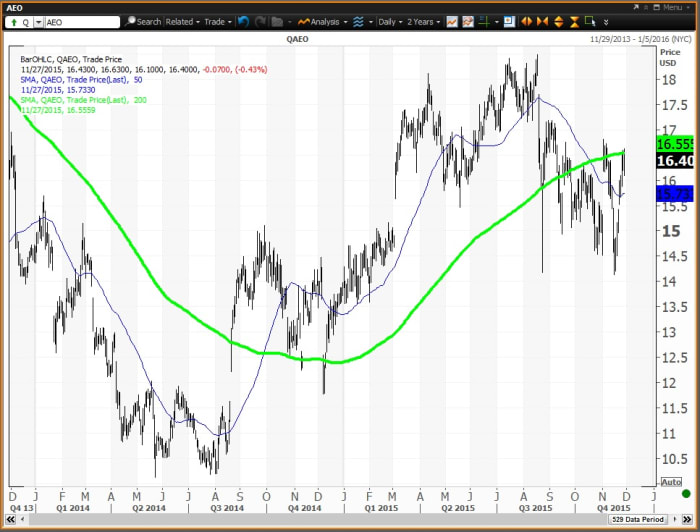Open the Related menu
Screen dimensions: 700x532
click(182, 21)
